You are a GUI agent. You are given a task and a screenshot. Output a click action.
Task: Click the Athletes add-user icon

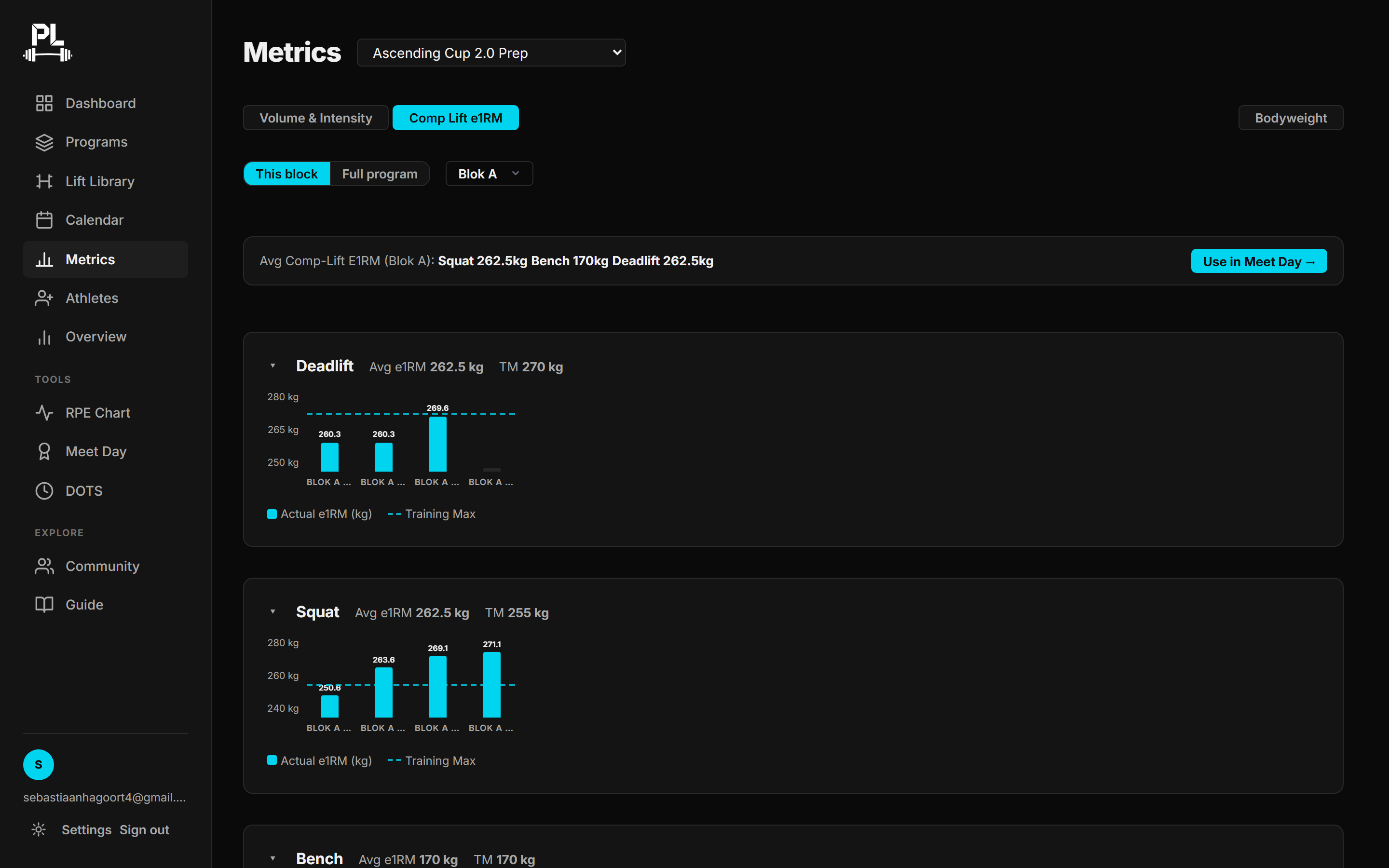click(44, 298)
